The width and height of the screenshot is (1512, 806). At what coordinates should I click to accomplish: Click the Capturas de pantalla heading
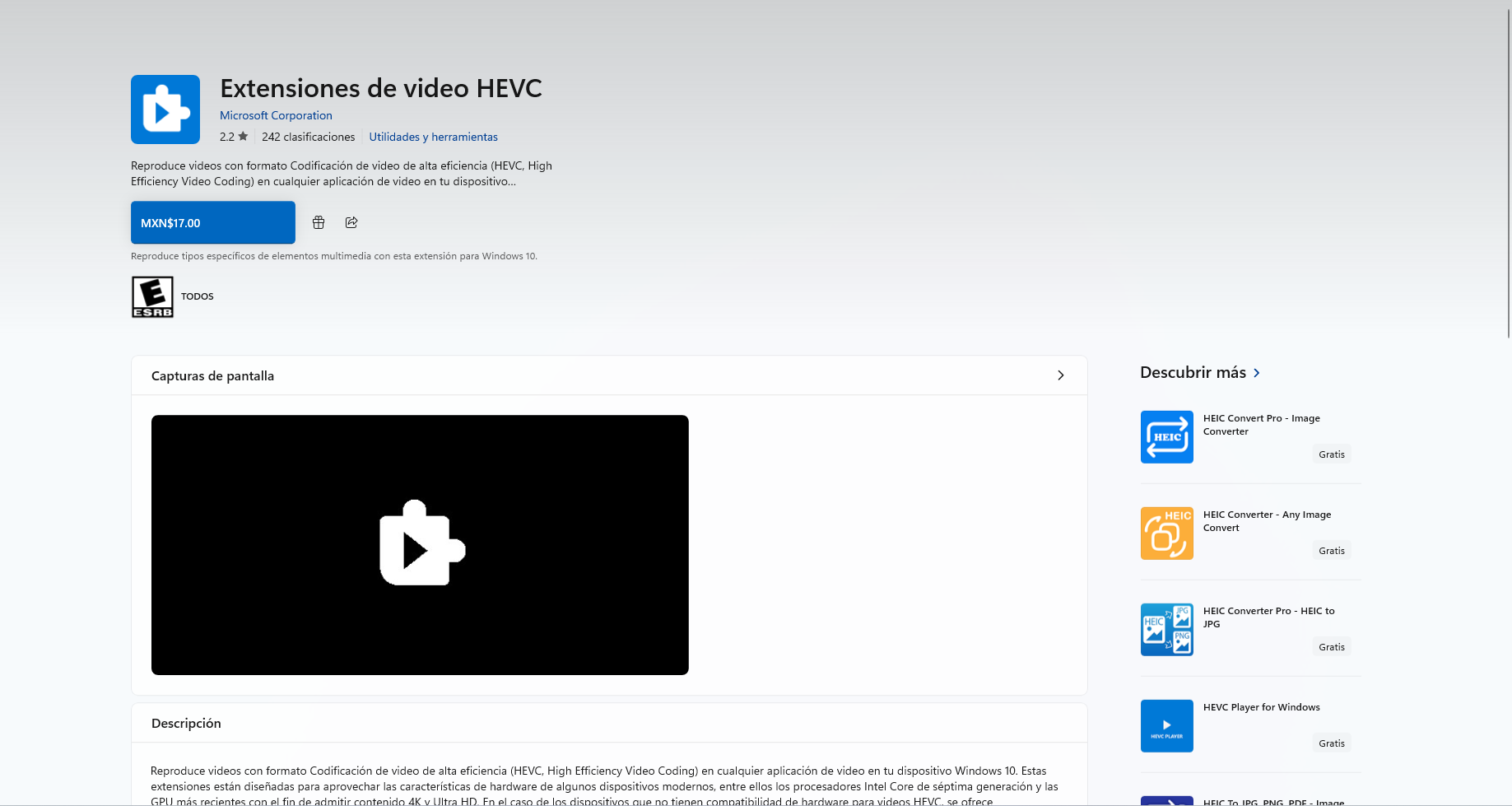tap(212, 376)
